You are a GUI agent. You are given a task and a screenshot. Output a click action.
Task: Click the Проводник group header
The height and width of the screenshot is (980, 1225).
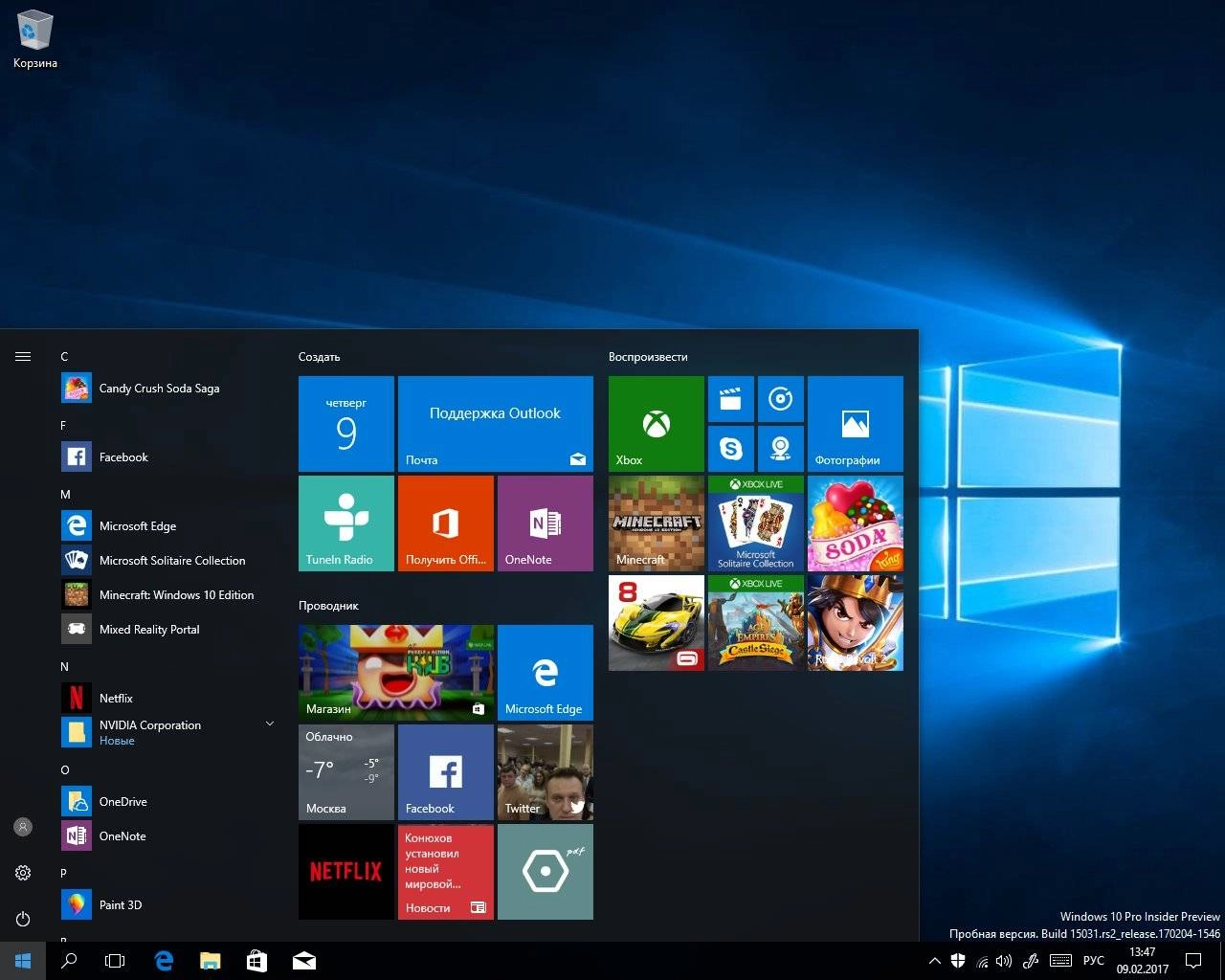328,606
